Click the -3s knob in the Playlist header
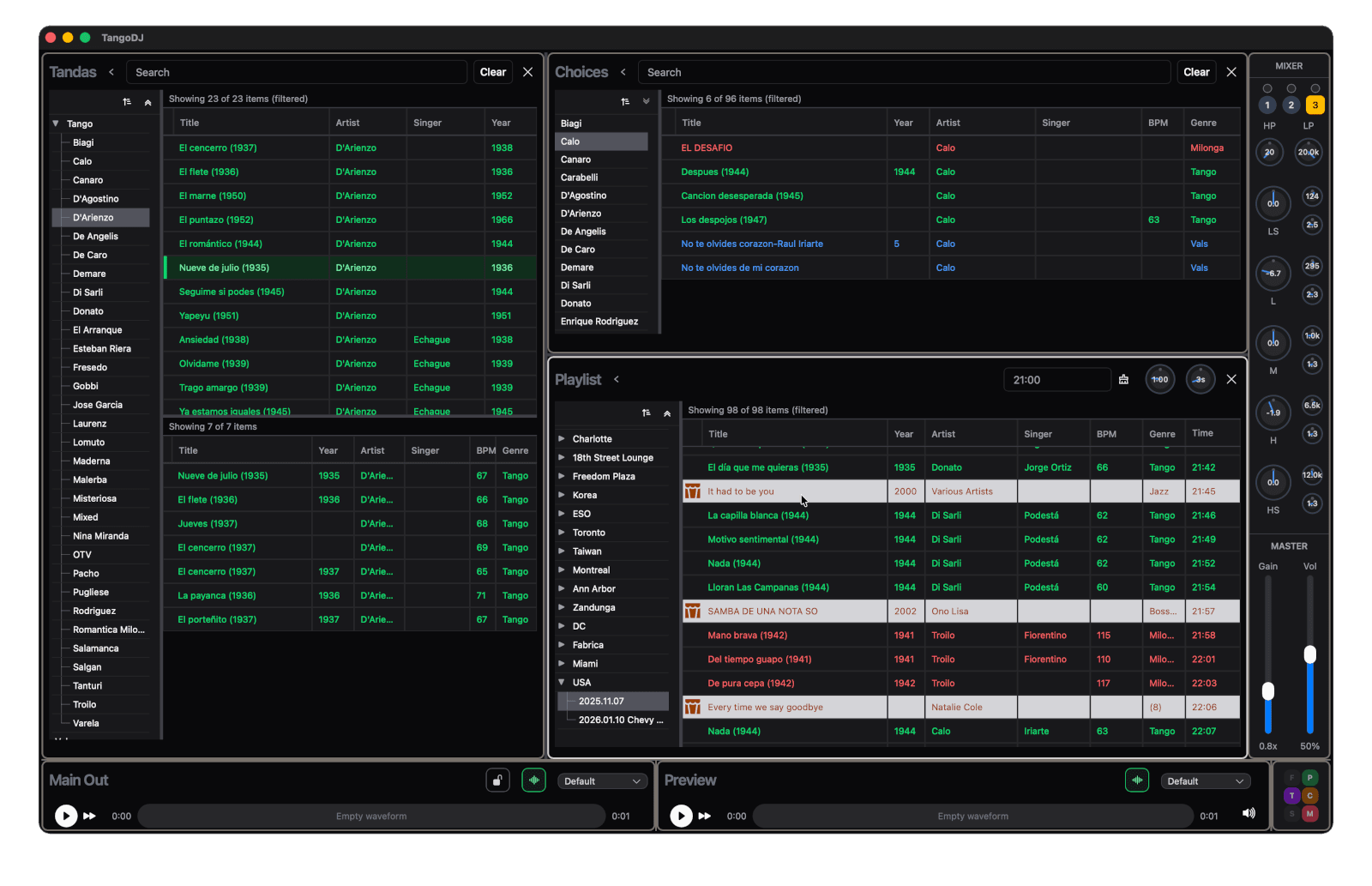This screenshot has height=886, width=1372. pos(1200,378)
